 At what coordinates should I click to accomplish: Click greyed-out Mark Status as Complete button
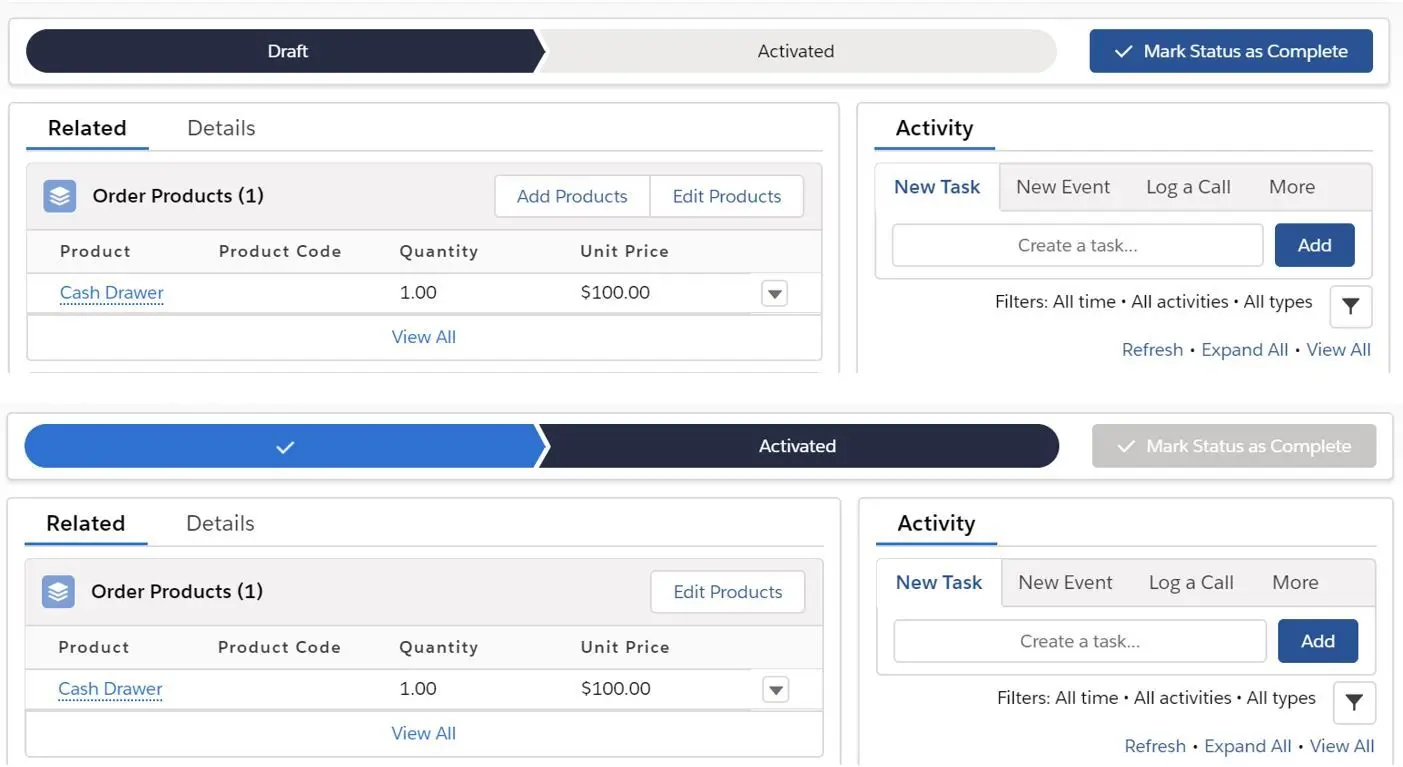[x=1234, y=446]
